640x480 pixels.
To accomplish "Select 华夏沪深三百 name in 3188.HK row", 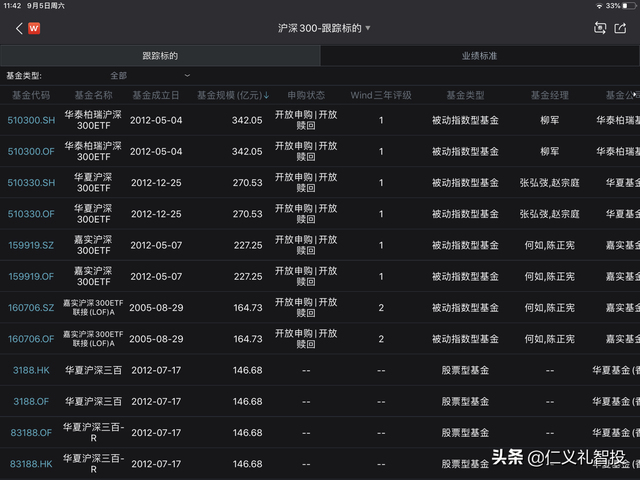I will coord(93,370).
